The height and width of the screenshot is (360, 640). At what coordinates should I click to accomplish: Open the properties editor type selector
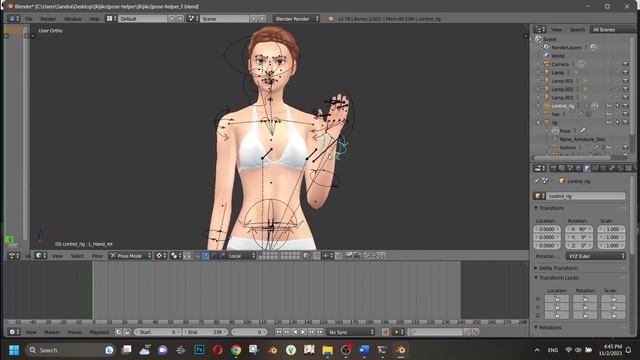coord(540,169)
